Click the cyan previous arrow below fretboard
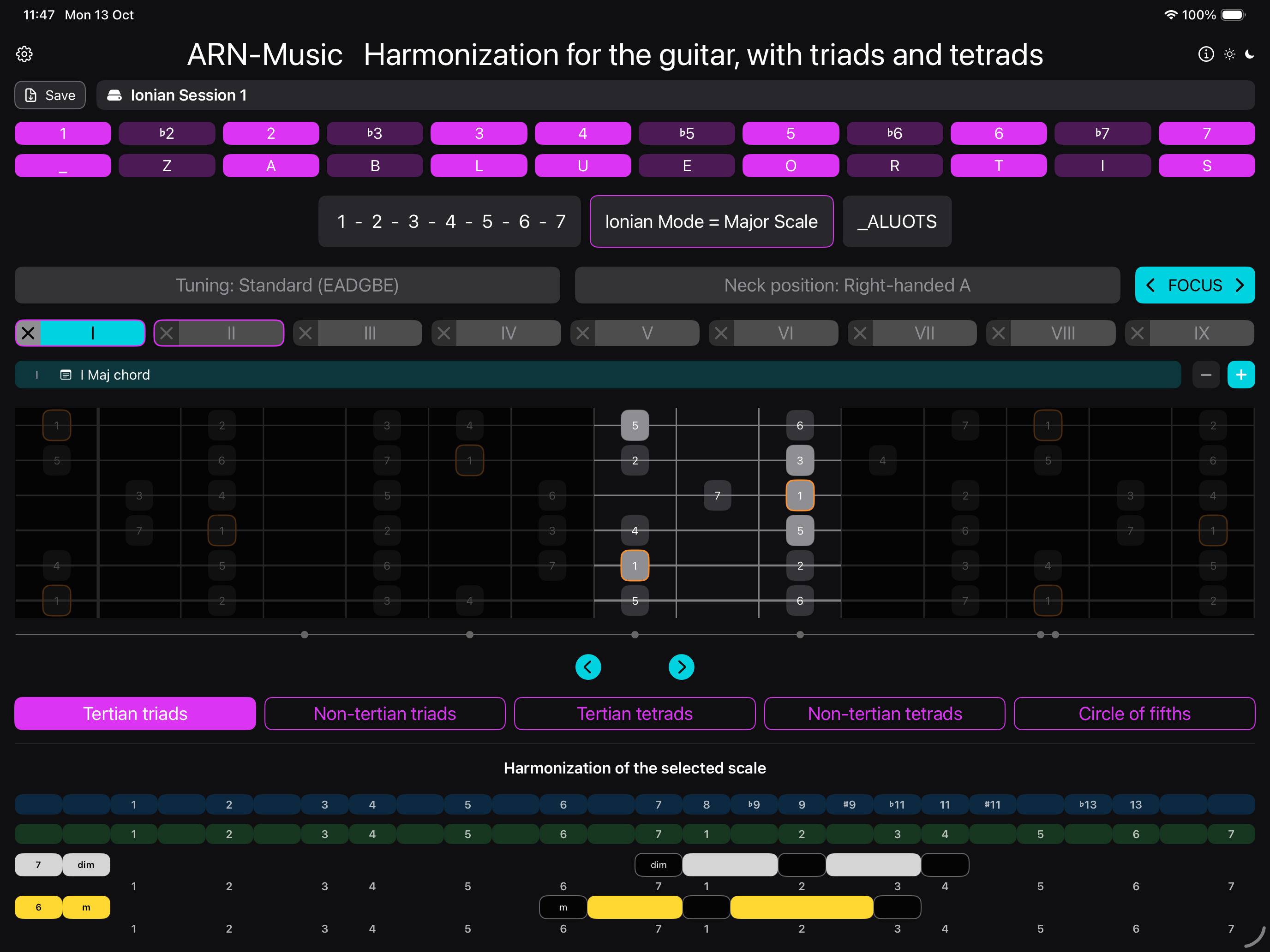Image resolution: width=1270 pixels, height=952 pixels. 588,667
